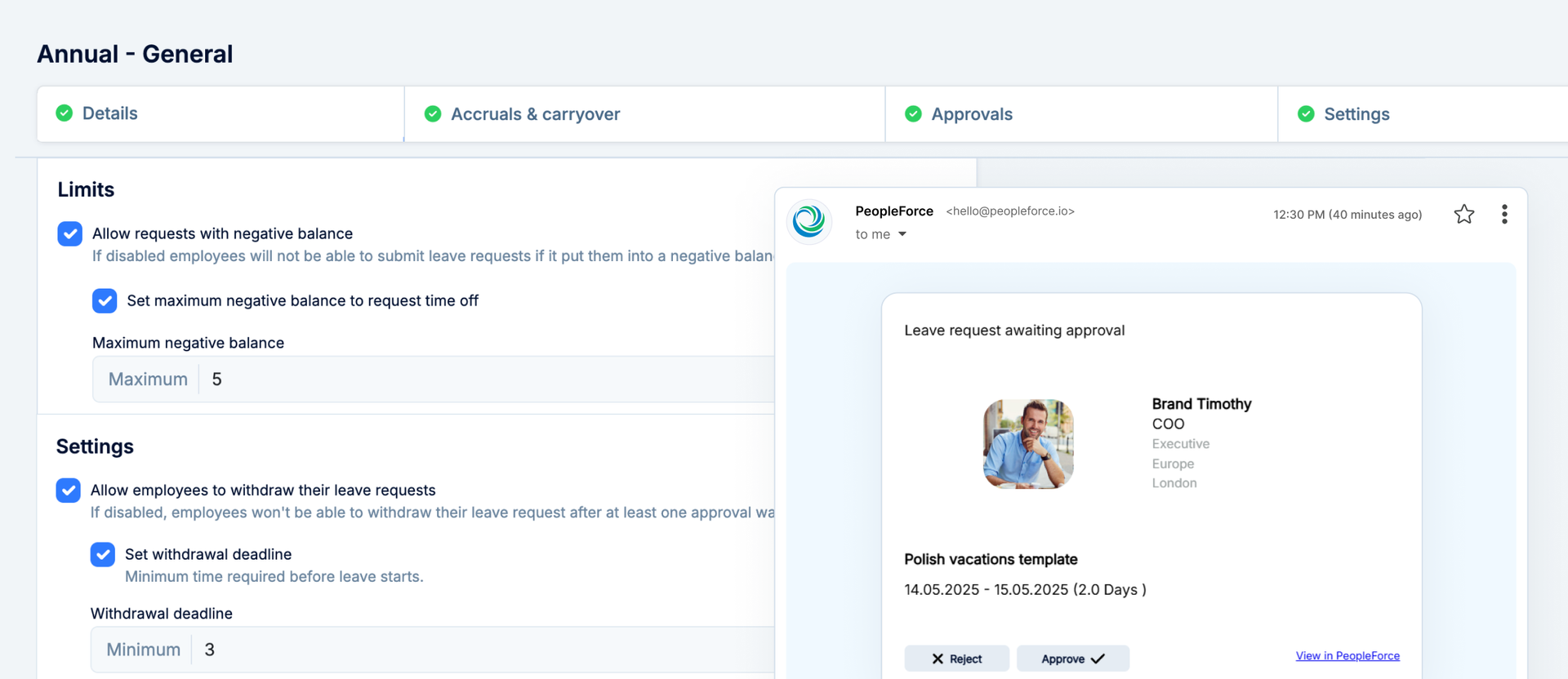
Task: Focus the Withdrawal deadline Minimum field
Action: [432, 650]
